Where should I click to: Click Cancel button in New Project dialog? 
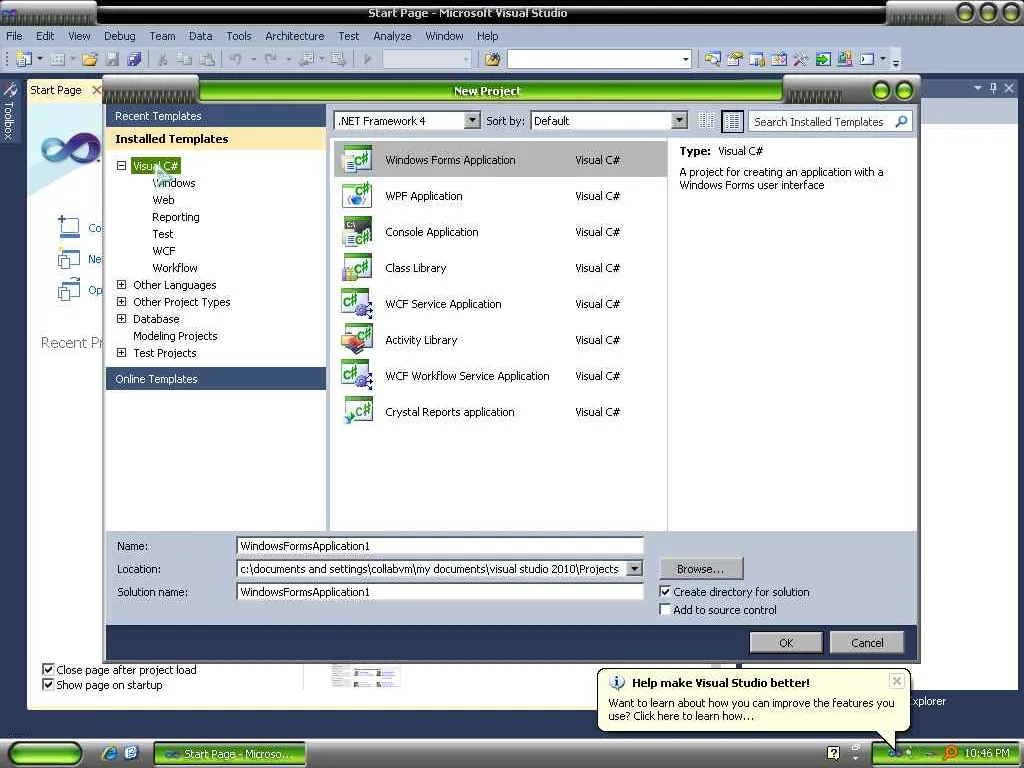click(867, 643)
